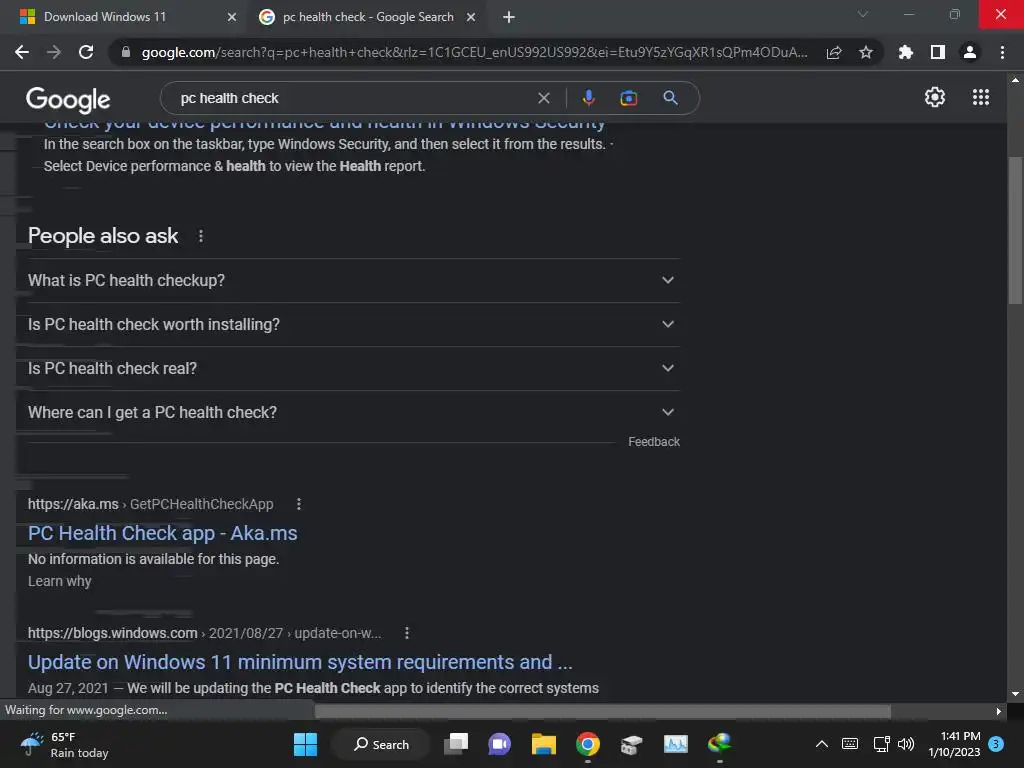
Task: Open the Chrome three-dot menu
Action: (x=1002, y=52)
